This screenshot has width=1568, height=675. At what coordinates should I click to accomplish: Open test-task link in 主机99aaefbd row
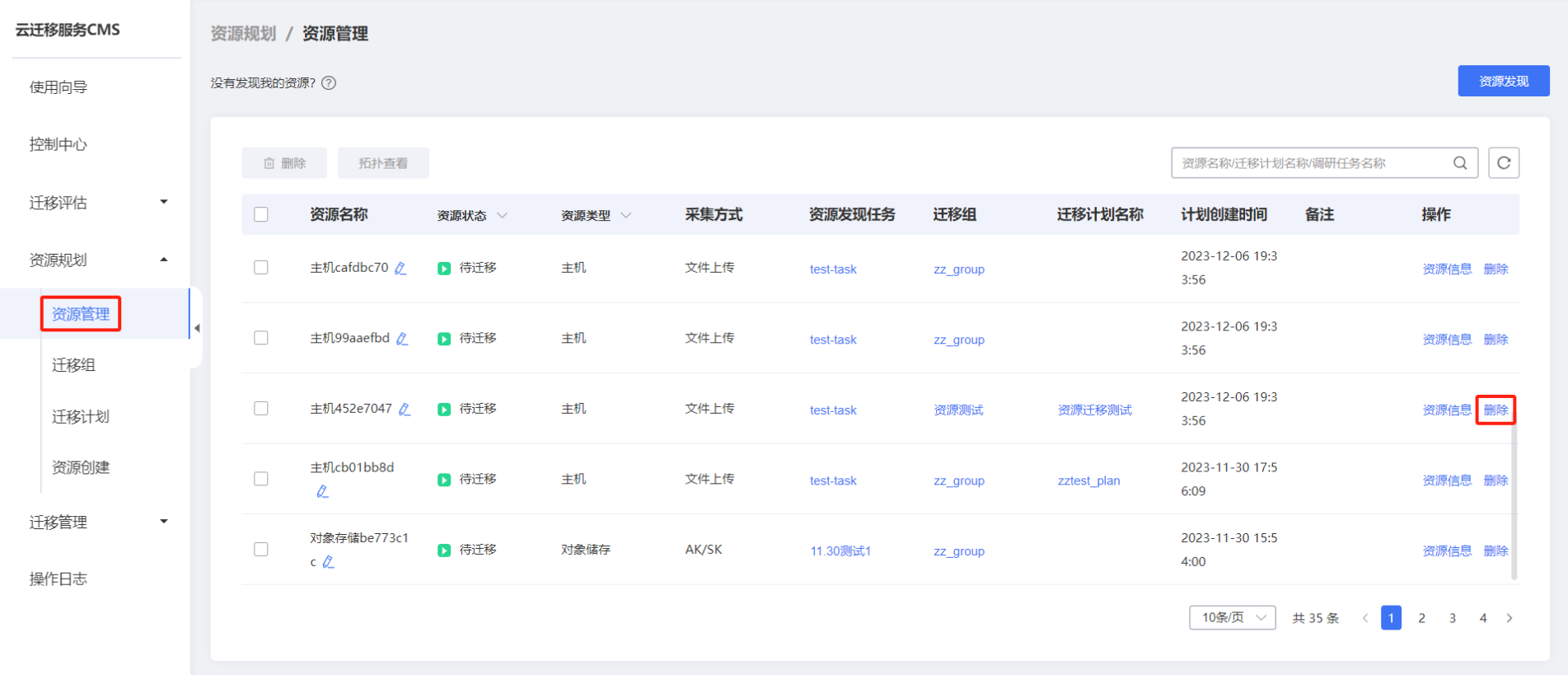833,340
